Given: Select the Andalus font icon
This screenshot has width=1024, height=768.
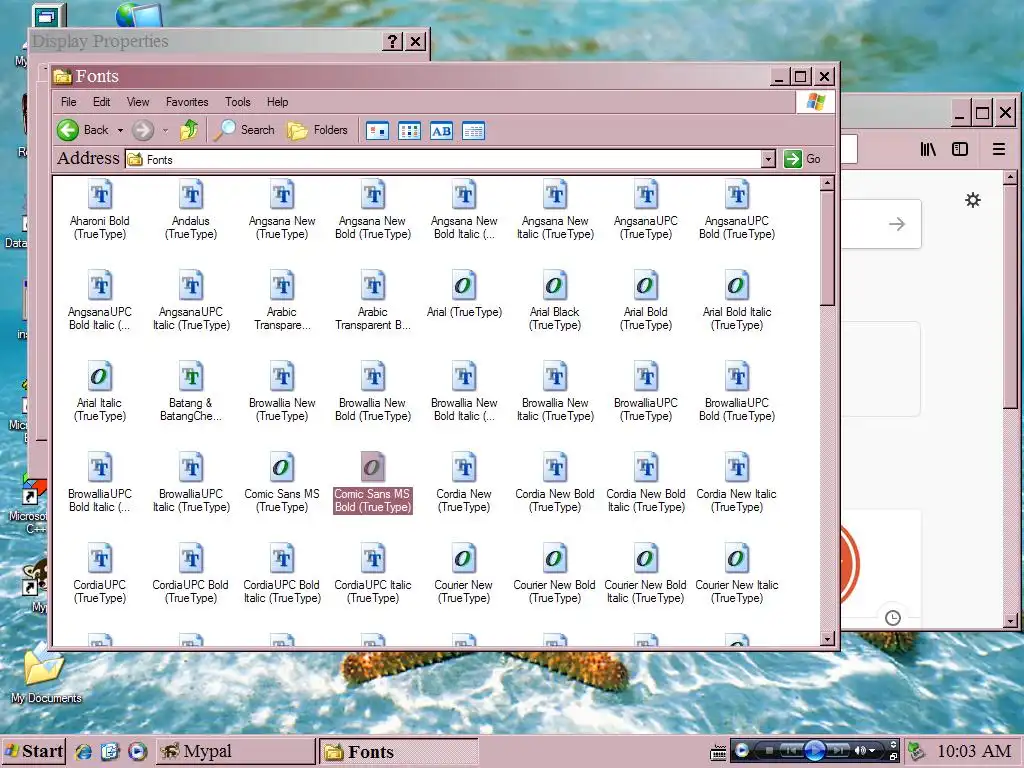Looking at the screenshot, I should pyautogui.click(x=191, y=194).
